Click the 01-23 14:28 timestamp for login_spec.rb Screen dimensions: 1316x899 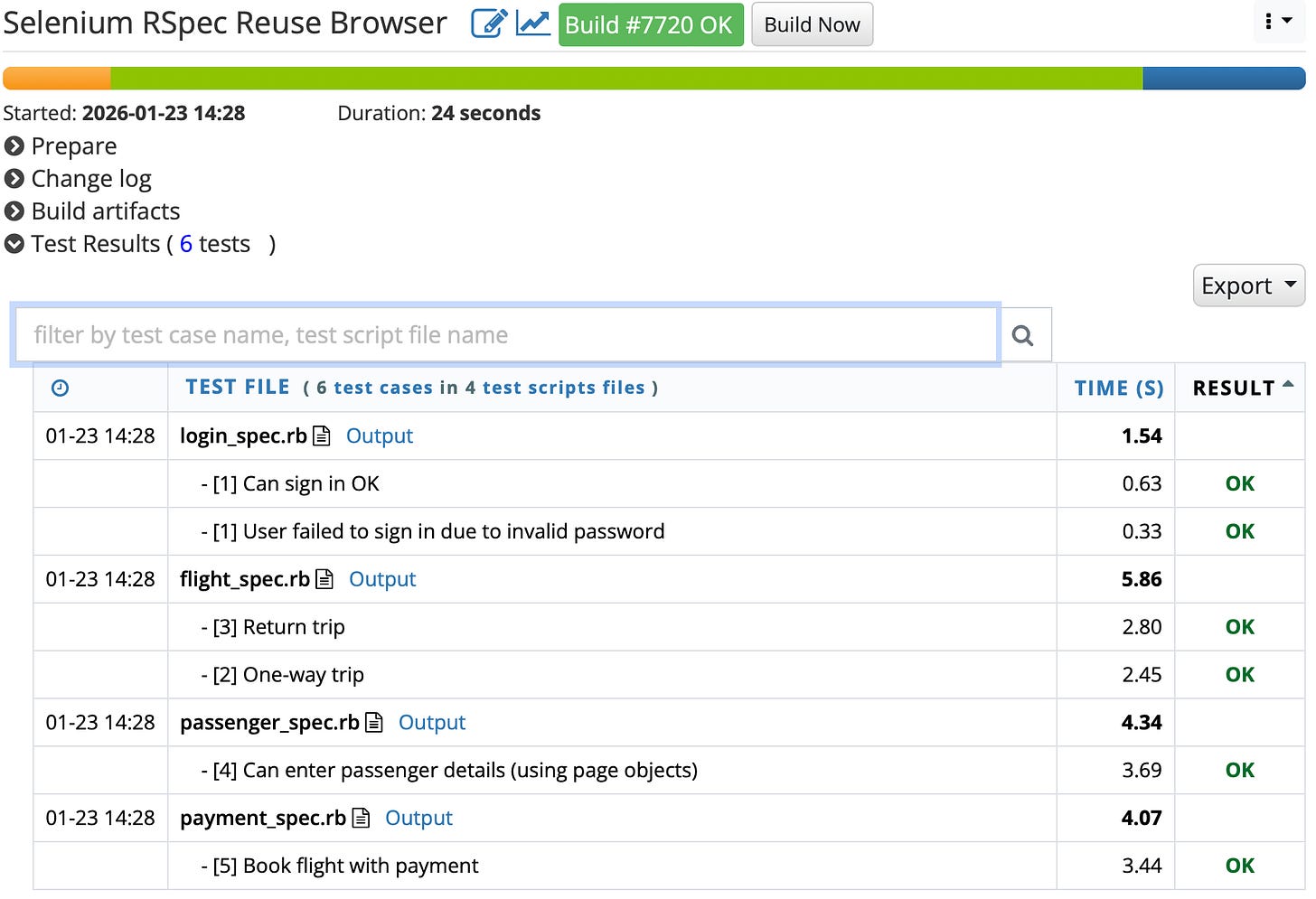[x=100, y=436]
